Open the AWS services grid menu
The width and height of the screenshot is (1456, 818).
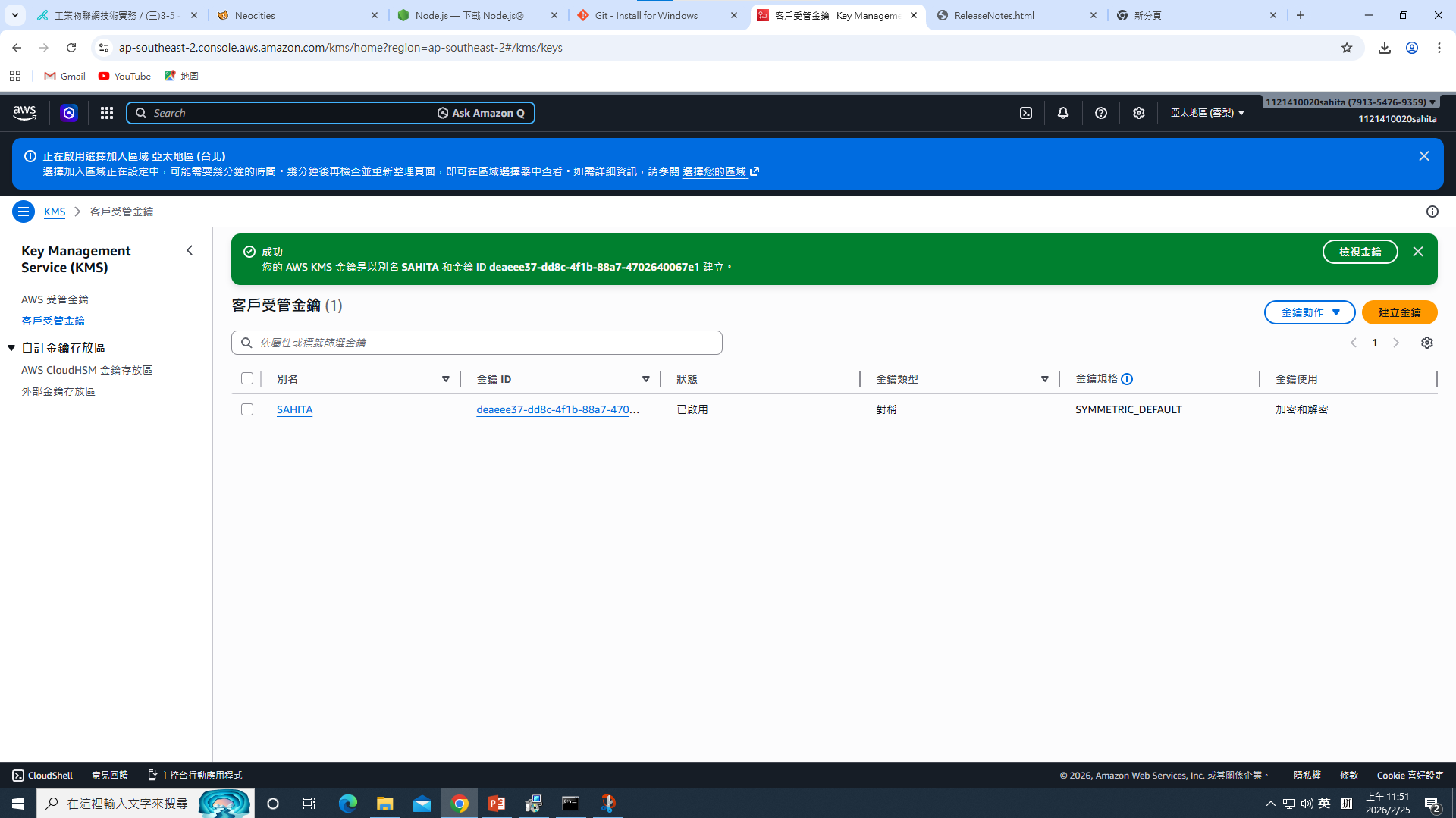(x=107, y=113)
